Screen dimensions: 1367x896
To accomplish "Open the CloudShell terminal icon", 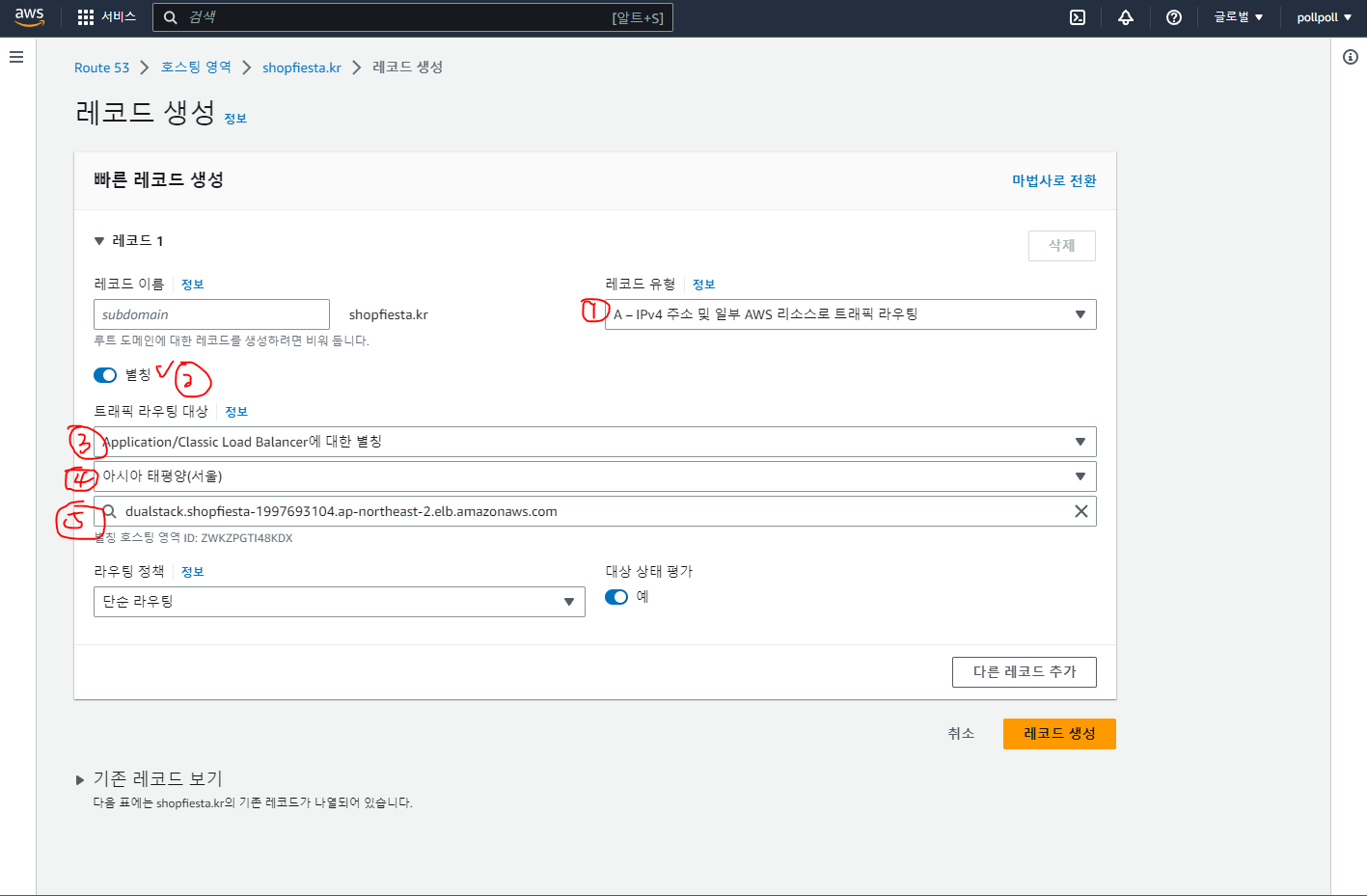I will [x=1078, y=17].
